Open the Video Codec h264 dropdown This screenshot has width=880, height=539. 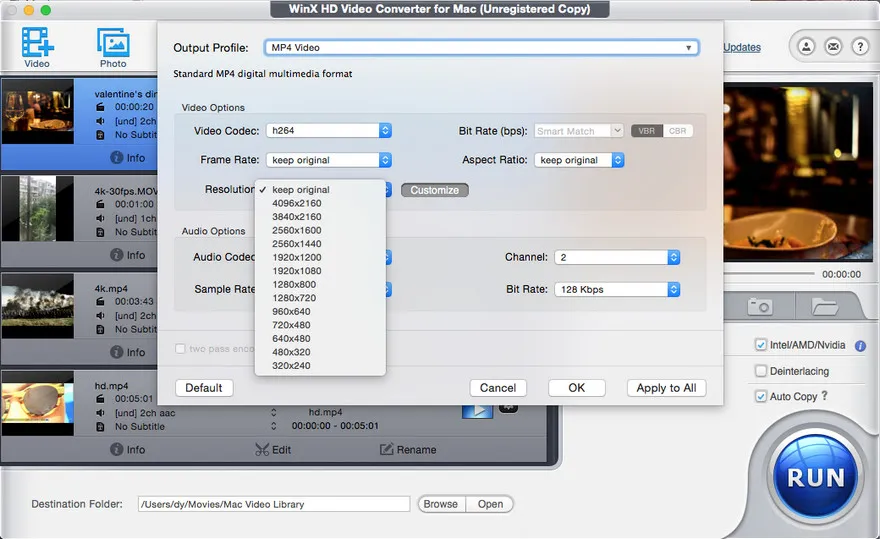coord(329,130)
